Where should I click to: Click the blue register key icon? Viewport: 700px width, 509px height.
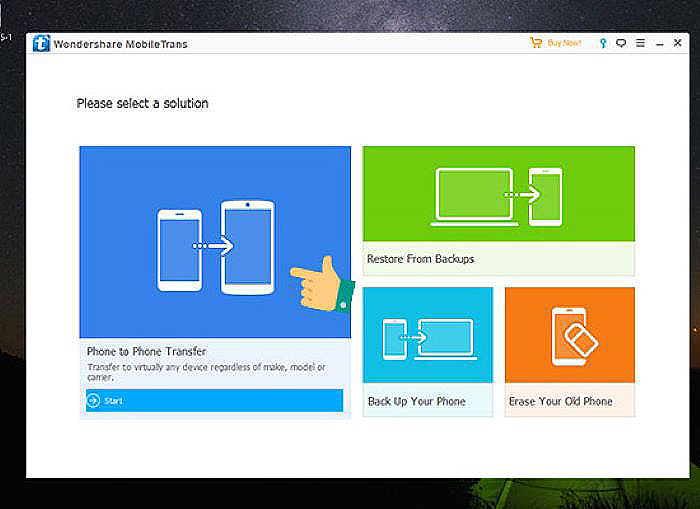coord(602,43)
